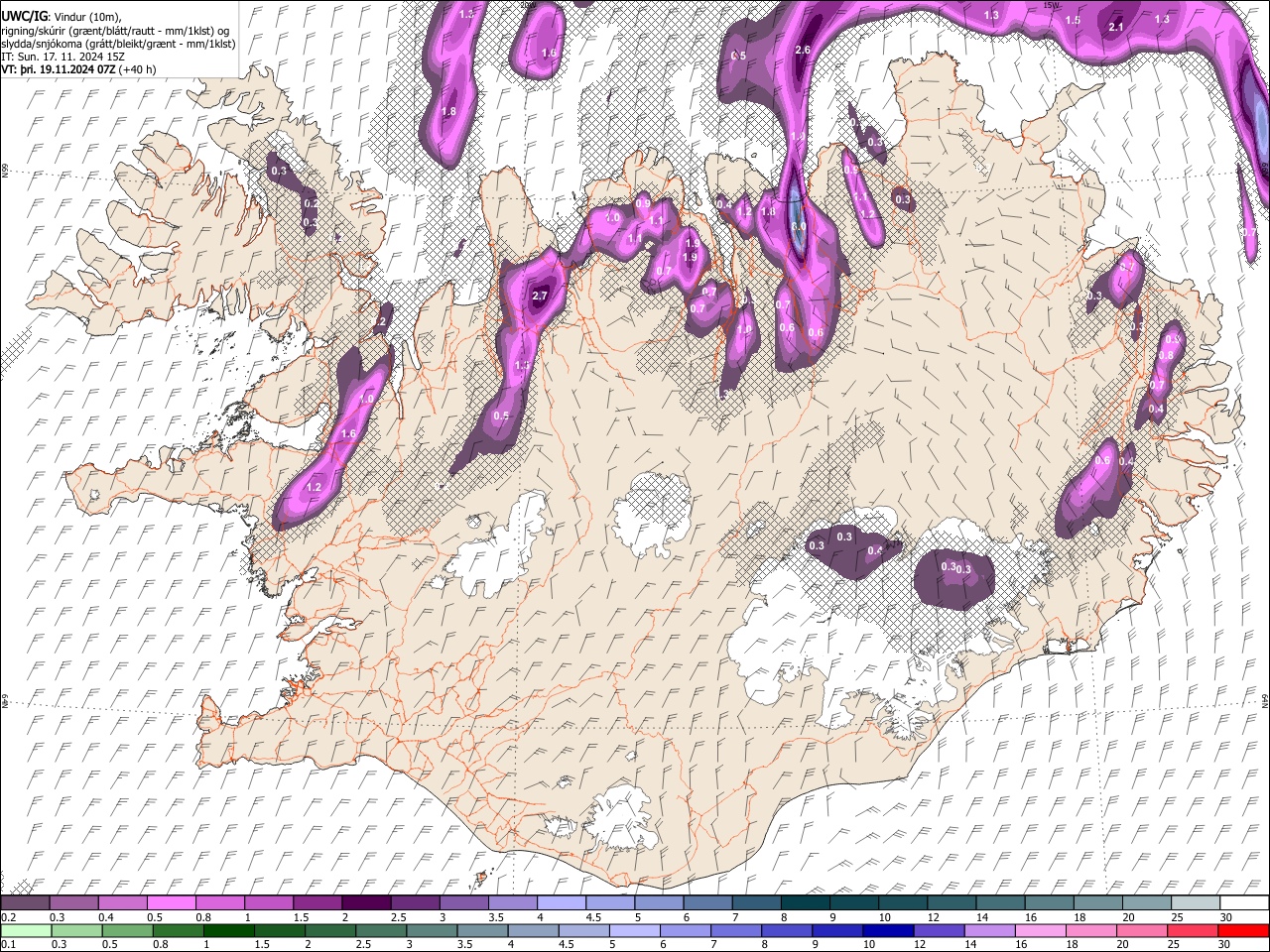
Task: Pick the light lavender snow swatch at 4
Action: point(562,902)
